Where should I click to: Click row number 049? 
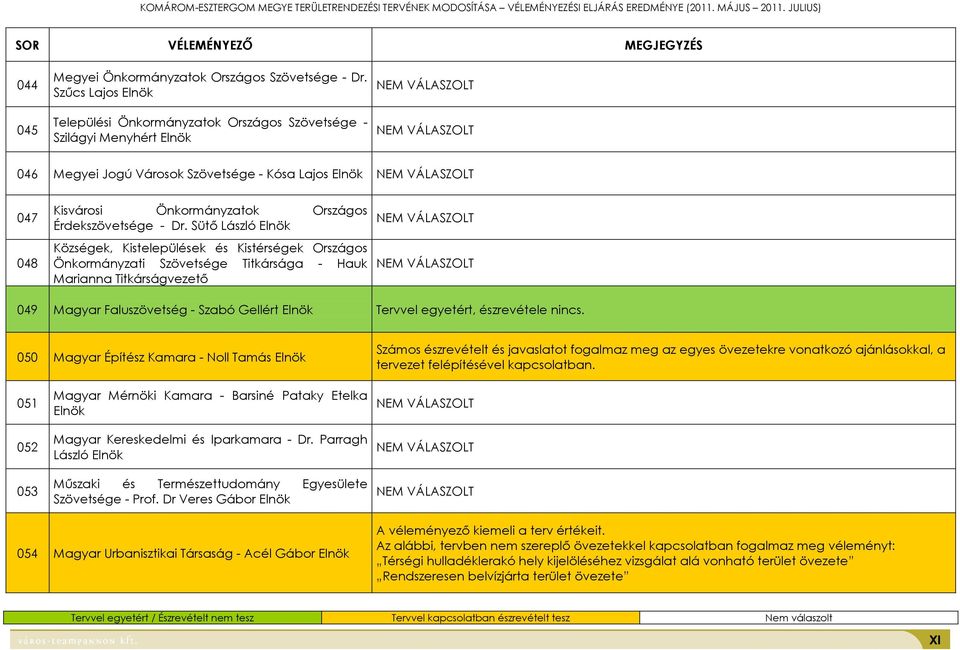pyautogui.click(x=27, y=310)
